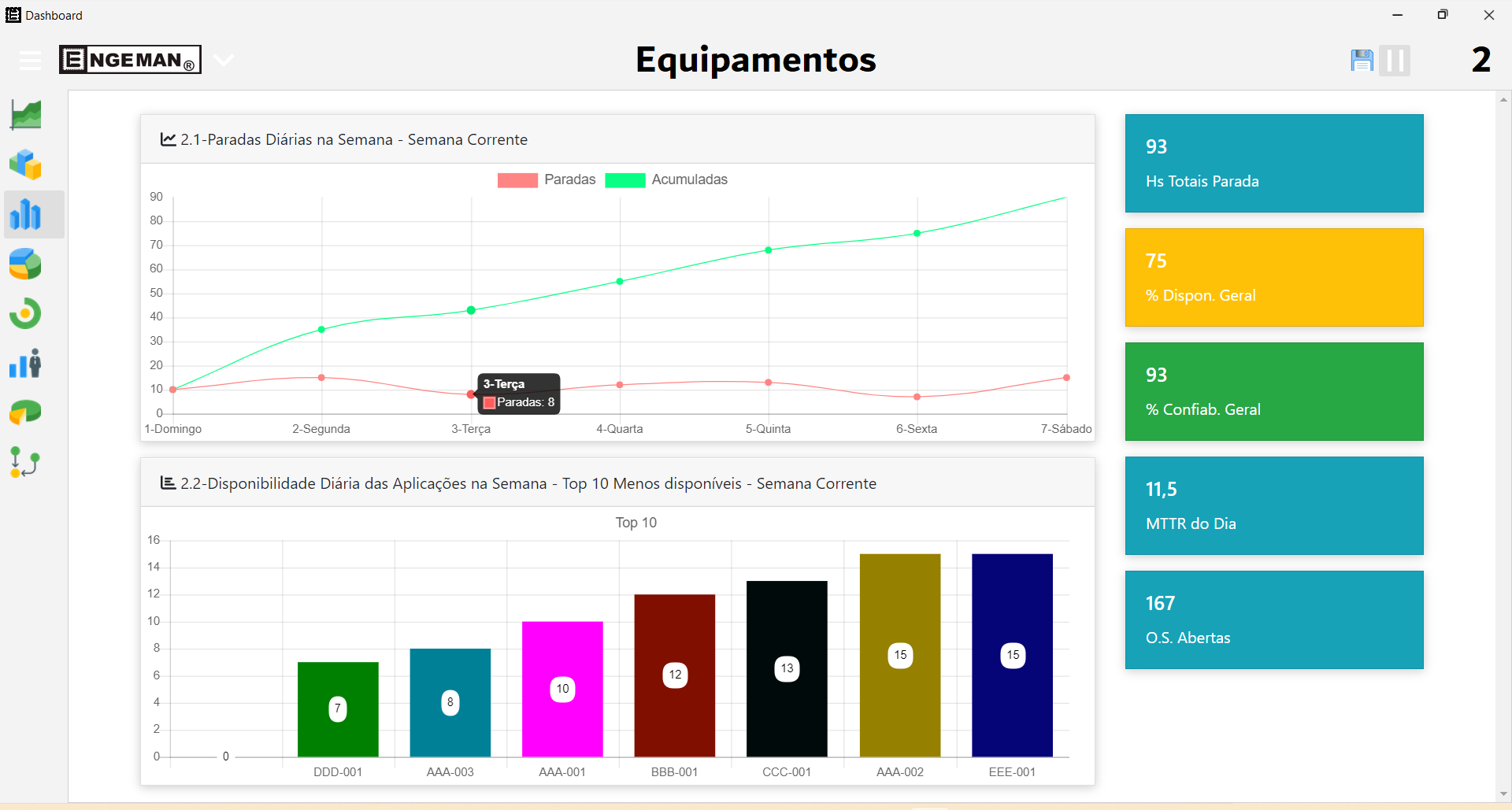Click the scroll down arrow on the vertical scrollbar
Image resolution: width=1512 pixels, height=810 pixels.
pyautogui.click(x=1503, y=793)
